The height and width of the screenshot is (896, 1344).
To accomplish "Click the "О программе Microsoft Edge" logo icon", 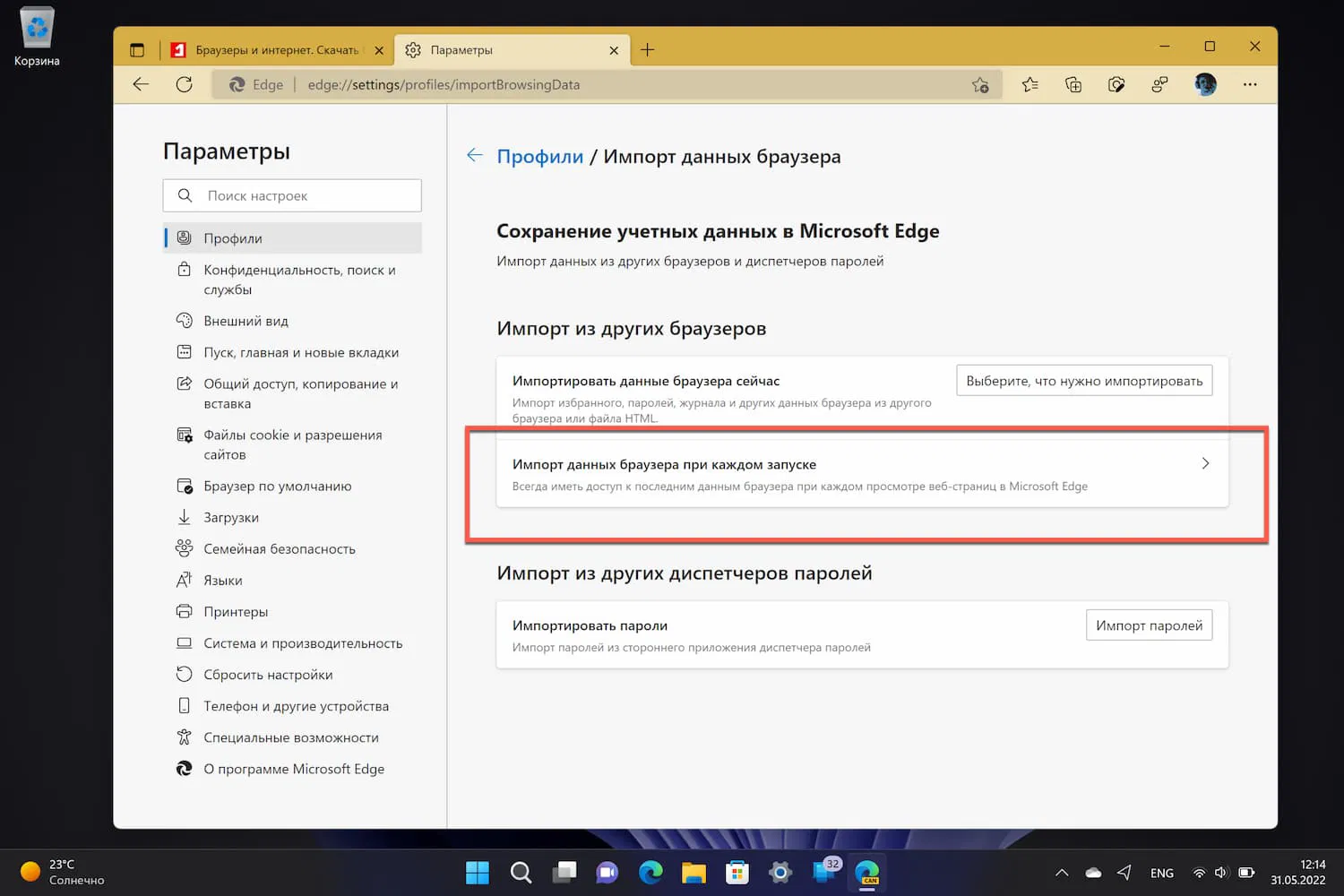I will tap(184, 768).
